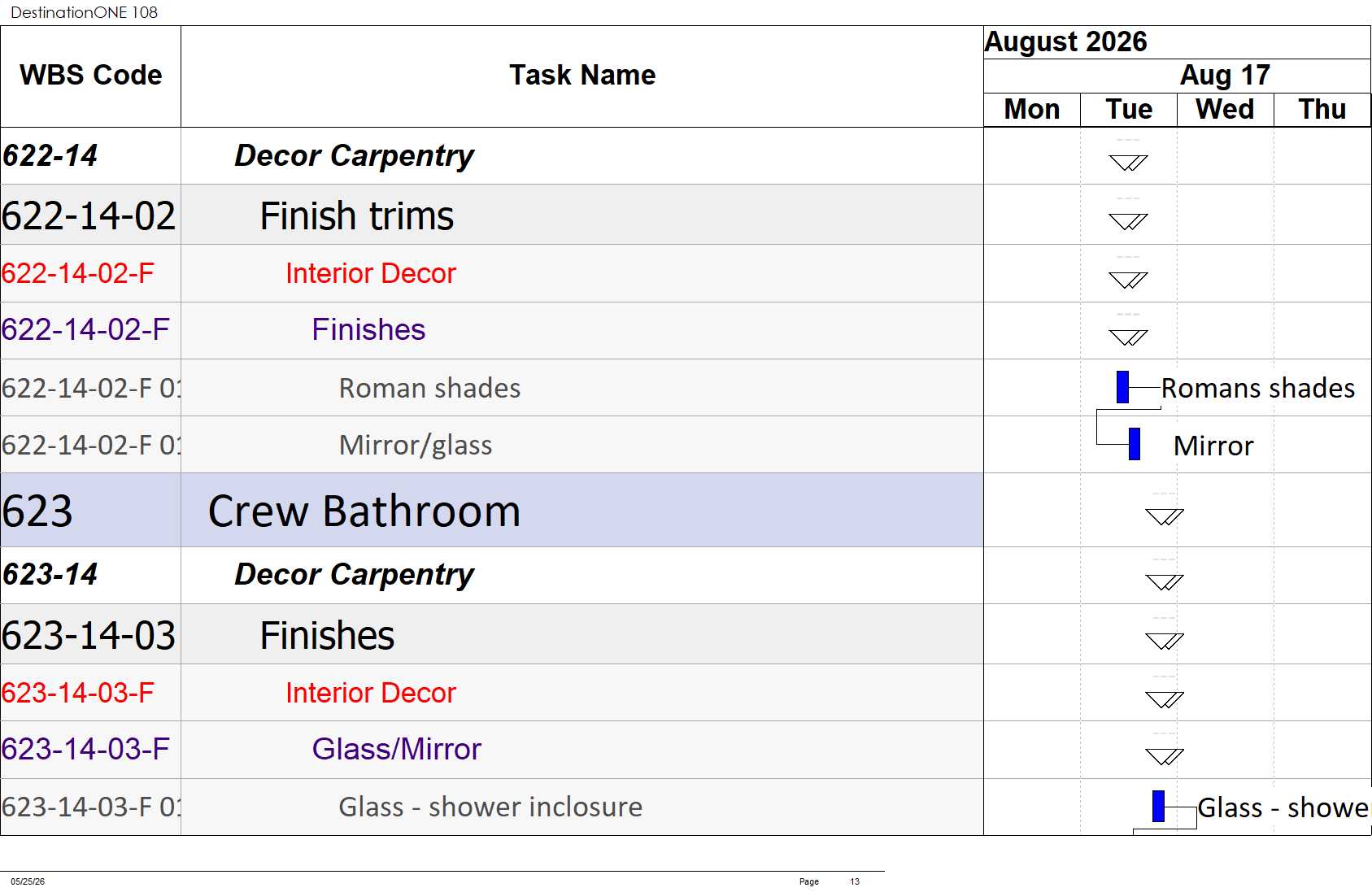Click the Mon day header
Viewport: 1372px width, 892px height.
pyautogui.click(x=1032, y=110)
